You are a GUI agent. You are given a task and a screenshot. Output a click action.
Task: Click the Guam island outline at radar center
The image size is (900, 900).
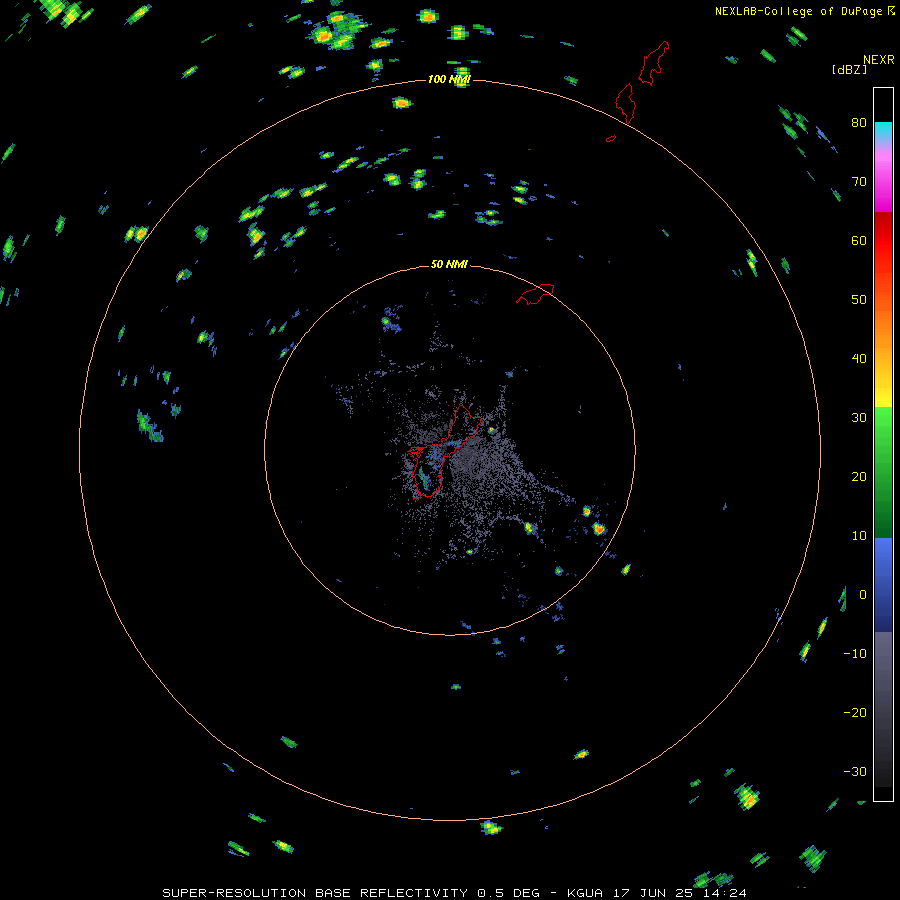click(443, 452)
